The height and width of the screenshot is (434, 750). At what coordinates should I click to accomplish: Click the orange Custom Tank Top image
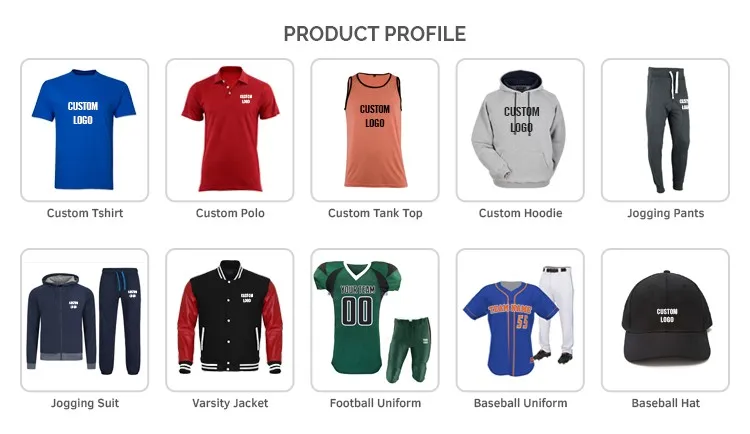(375, 130)
